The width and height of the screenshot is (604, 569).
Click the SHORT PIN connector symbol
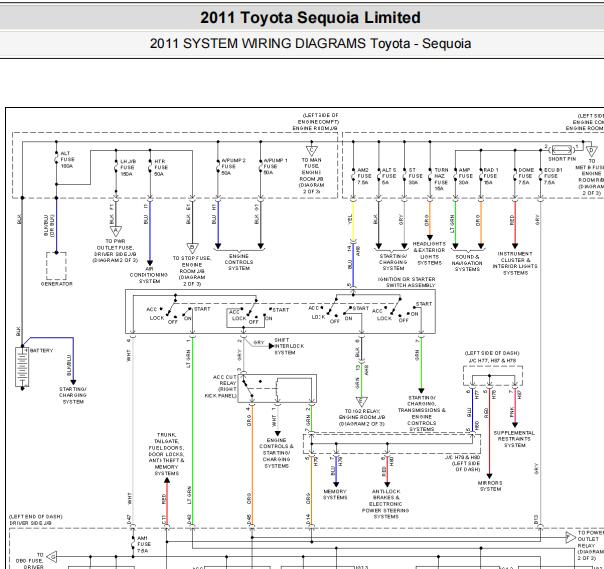(x=562, y=150)
